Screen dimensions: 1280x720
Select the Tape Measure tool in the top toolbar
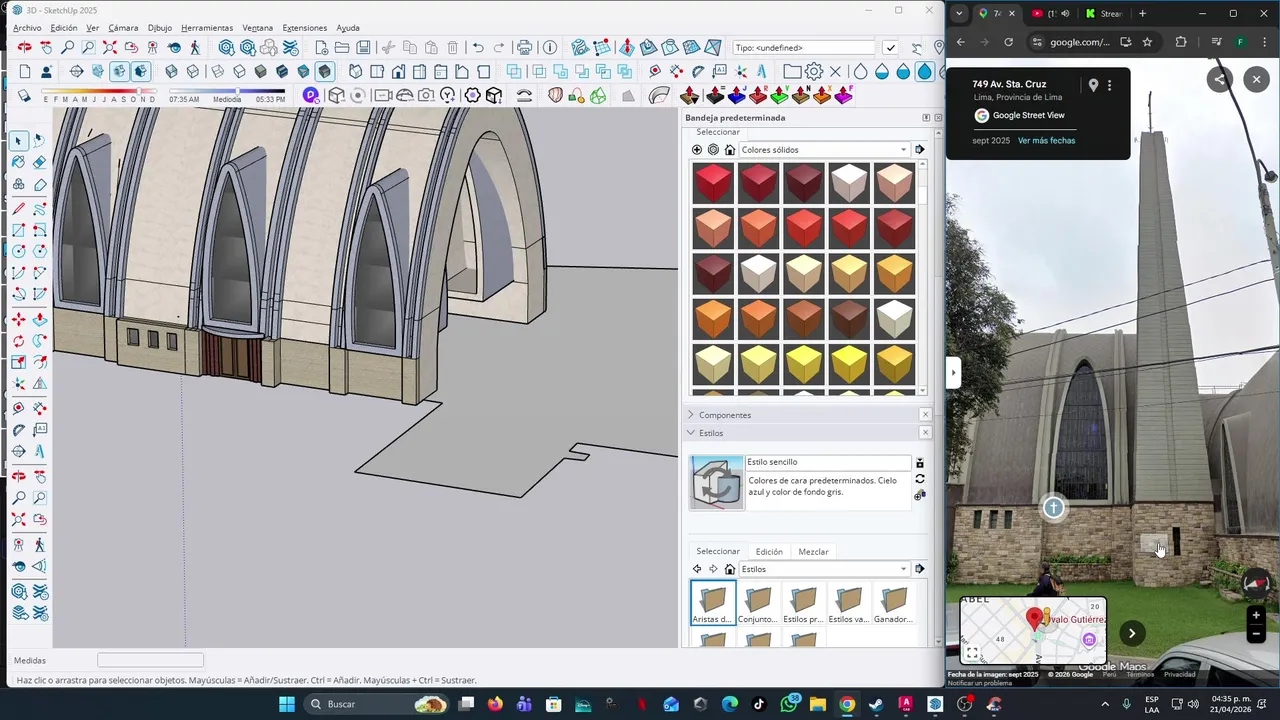(655, 71)
